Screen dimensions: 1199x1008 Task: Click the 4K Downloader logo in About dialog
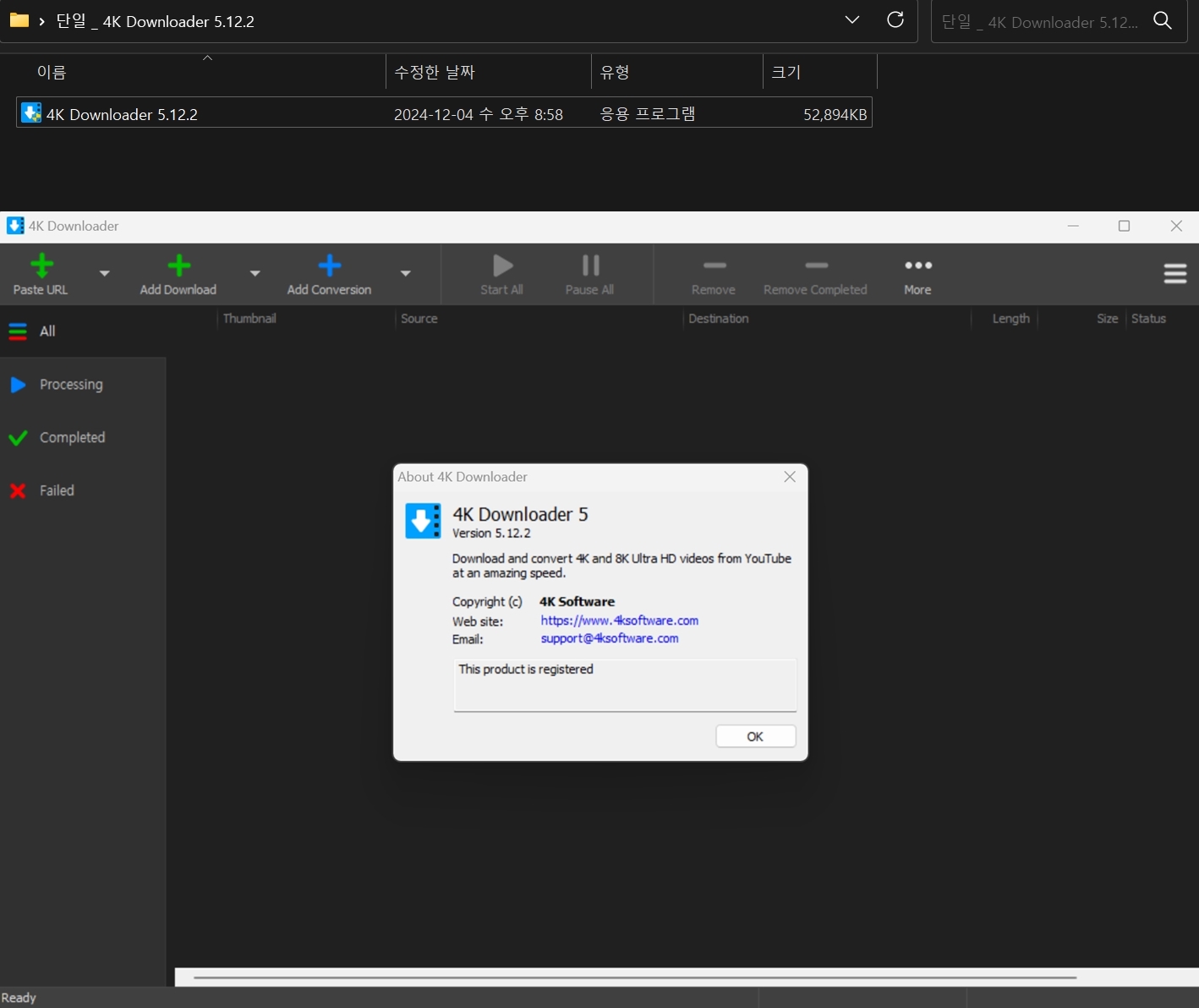point(423,521)
